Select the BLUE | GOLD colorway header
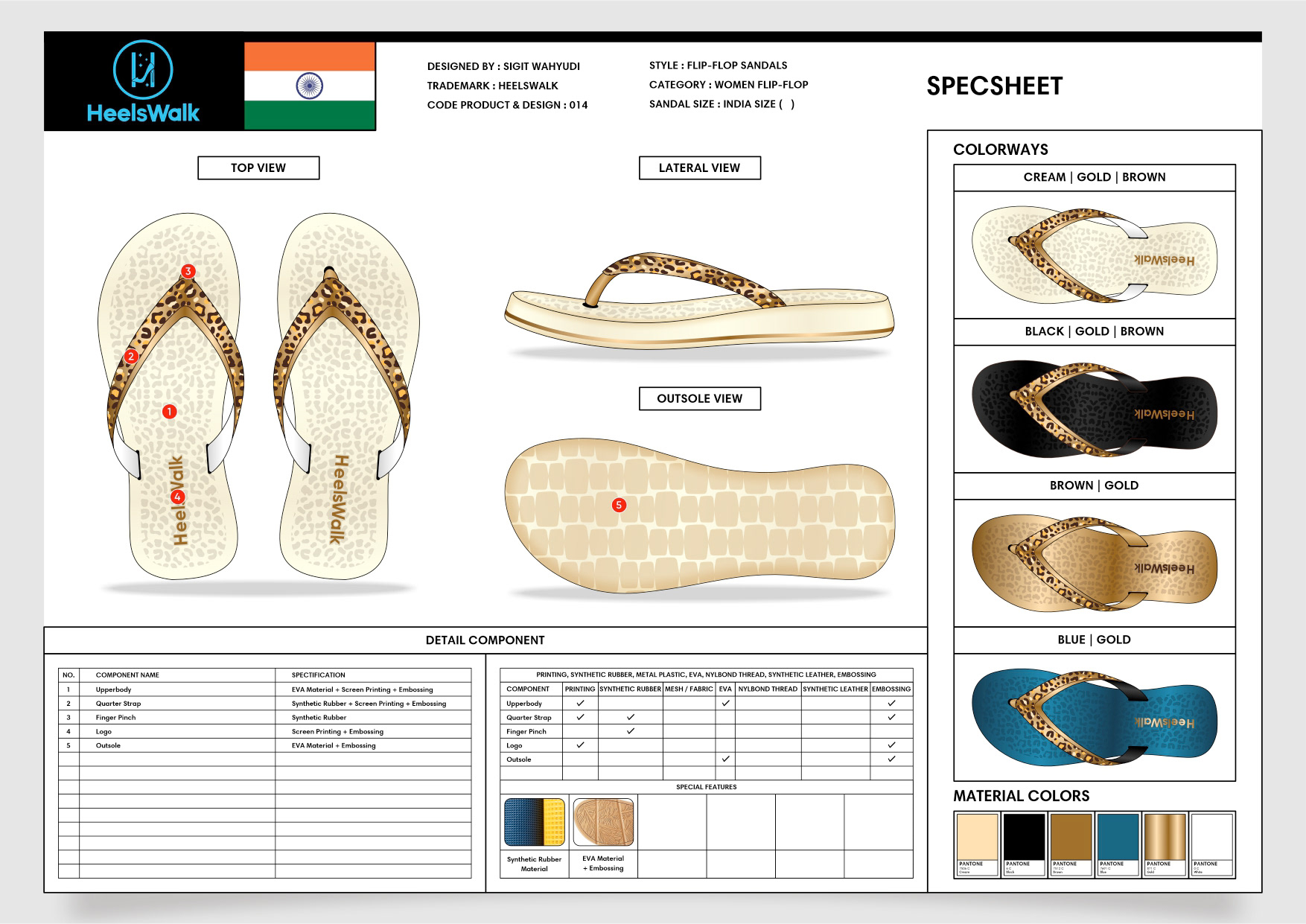The height and width of the screenshot is (924, 1306). [x=1095, y=640]
